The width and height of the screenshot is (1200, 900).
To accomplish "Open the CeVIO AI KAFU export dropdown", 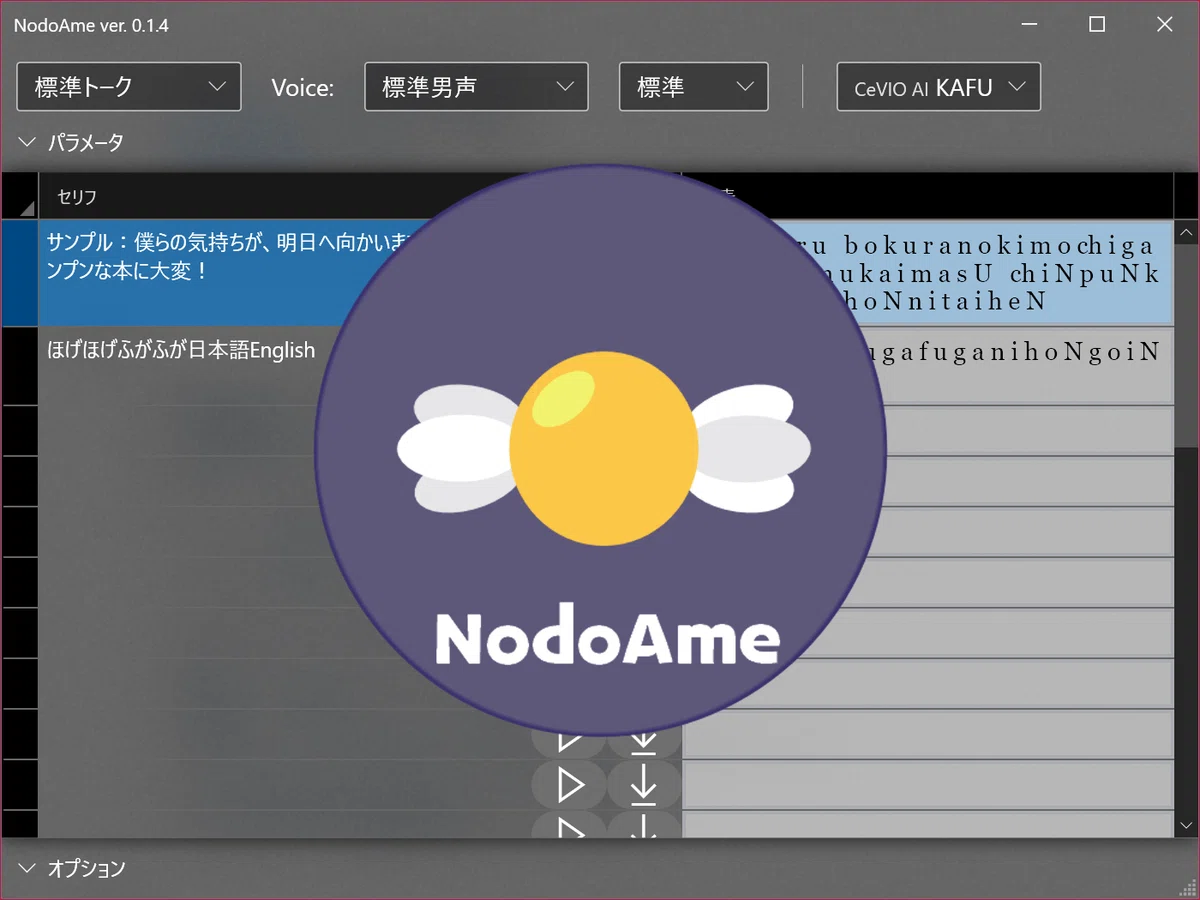I will [939, 87].
